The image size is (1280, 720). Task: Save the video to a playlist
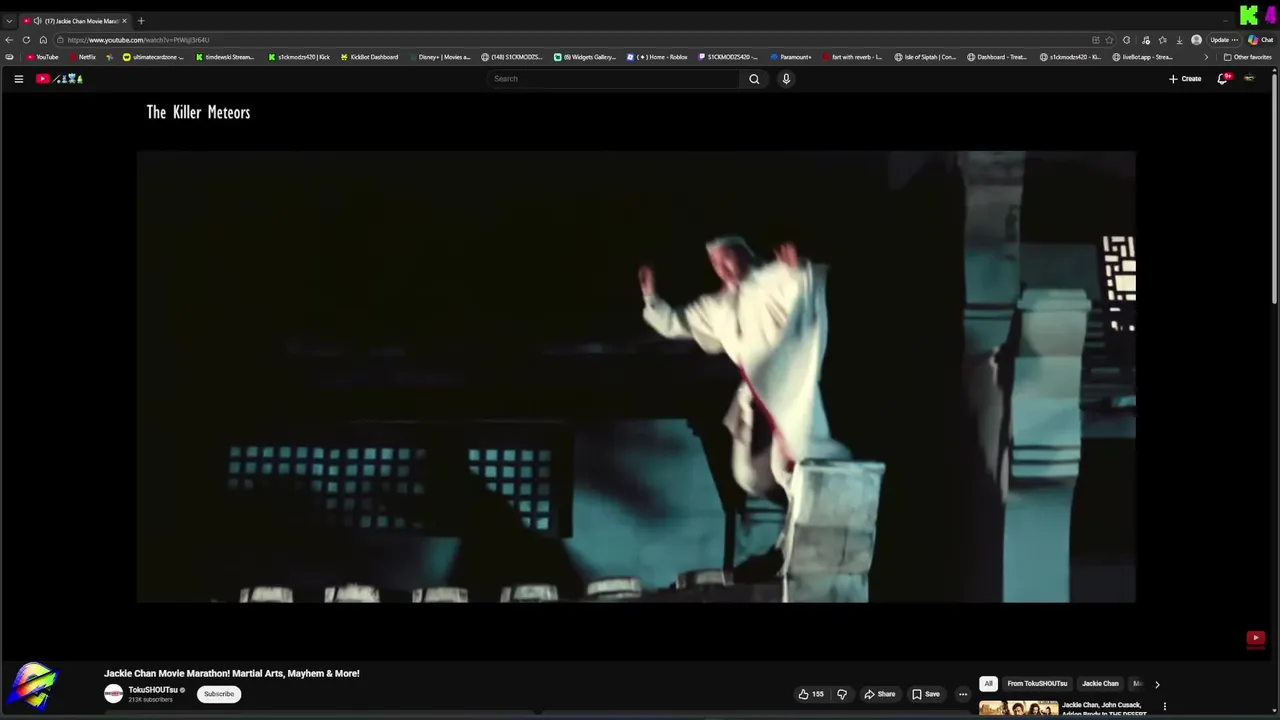pos(926,694)
